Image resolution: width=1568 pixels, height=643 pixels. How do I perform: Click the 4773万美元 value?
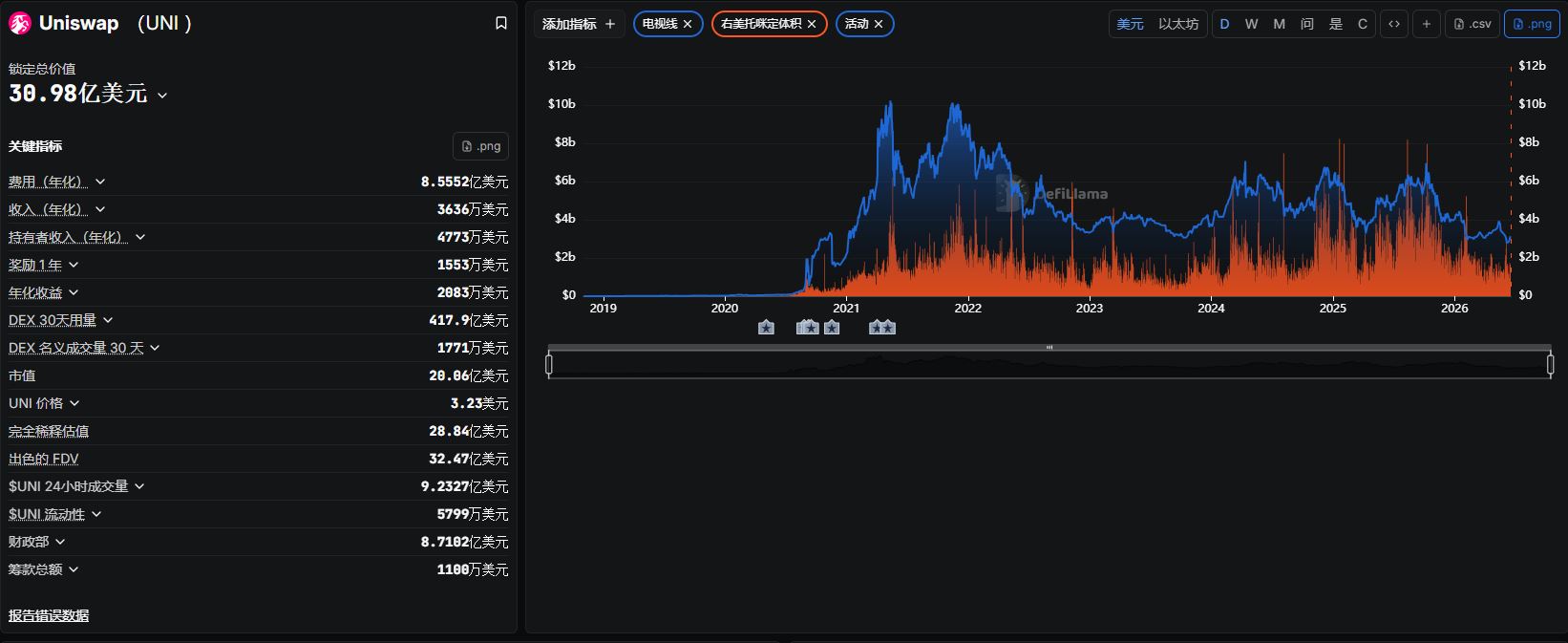click(473, 237)
